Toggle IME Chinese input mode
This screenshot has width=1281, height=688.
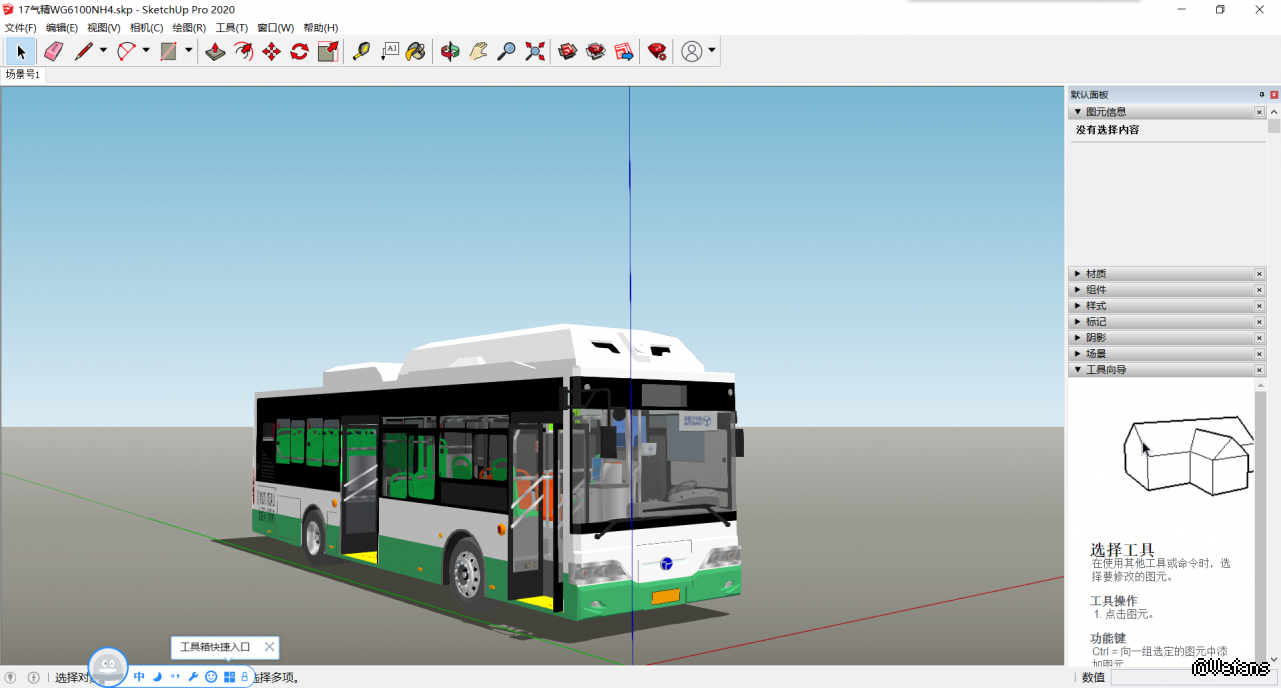coord(139,677)
